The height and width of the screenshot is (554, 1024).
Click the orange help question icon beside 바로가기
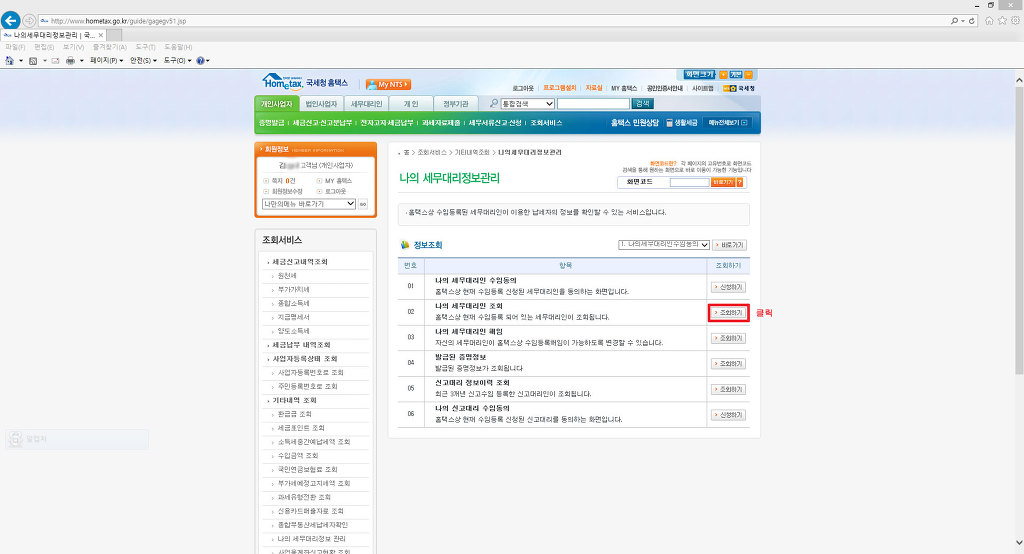tap(740, 182)
